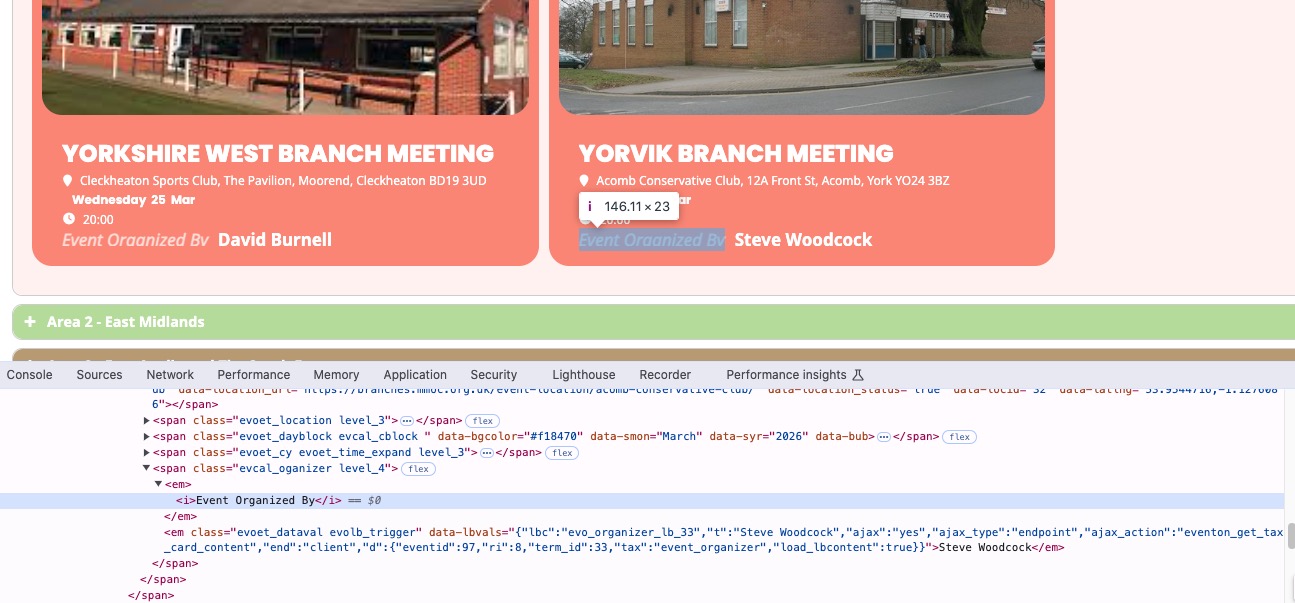Toggle the flex badge on evcal_oganizer span
This screenshot has height=603, width=1295.
418,469
